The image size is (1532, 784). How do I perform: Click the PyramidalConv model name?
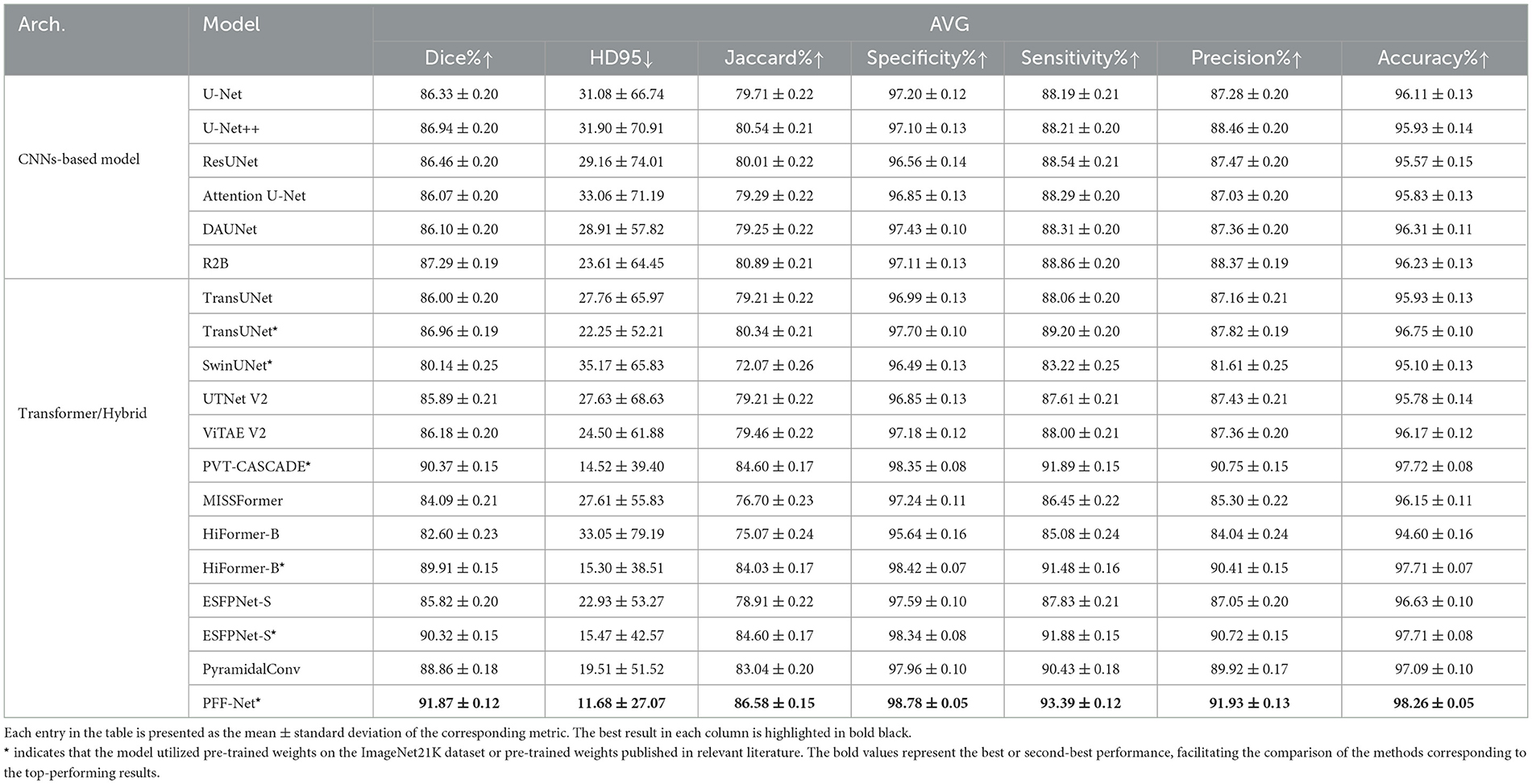tap(251, 669)
